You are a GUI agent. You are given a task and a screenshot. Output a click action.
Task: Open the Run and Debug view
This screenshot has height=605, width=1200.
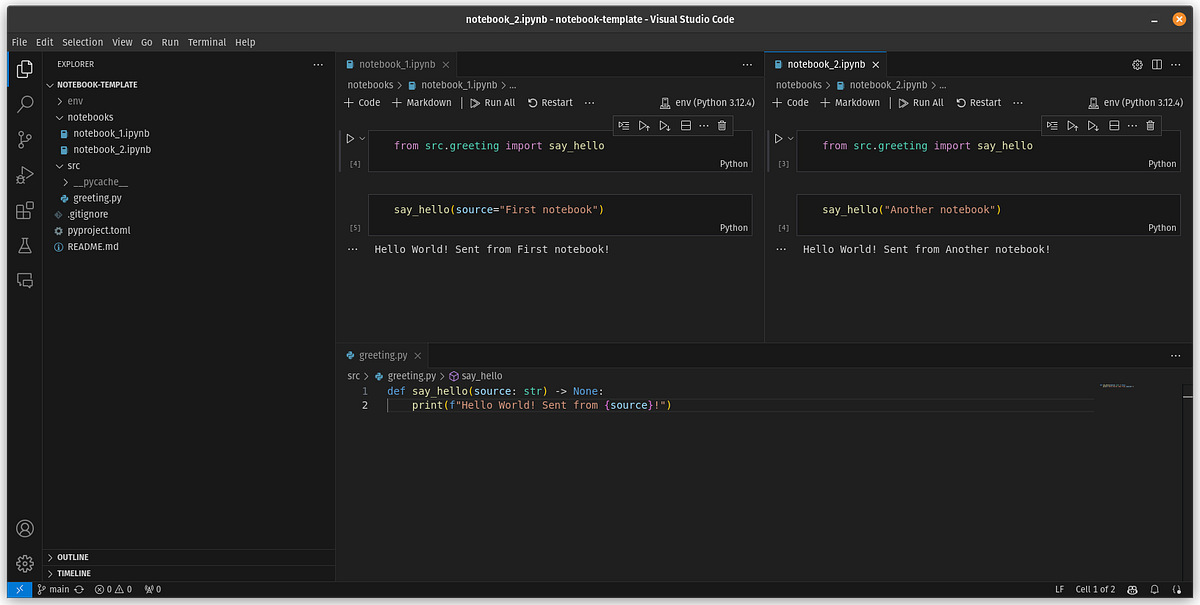tap(24, 174)
